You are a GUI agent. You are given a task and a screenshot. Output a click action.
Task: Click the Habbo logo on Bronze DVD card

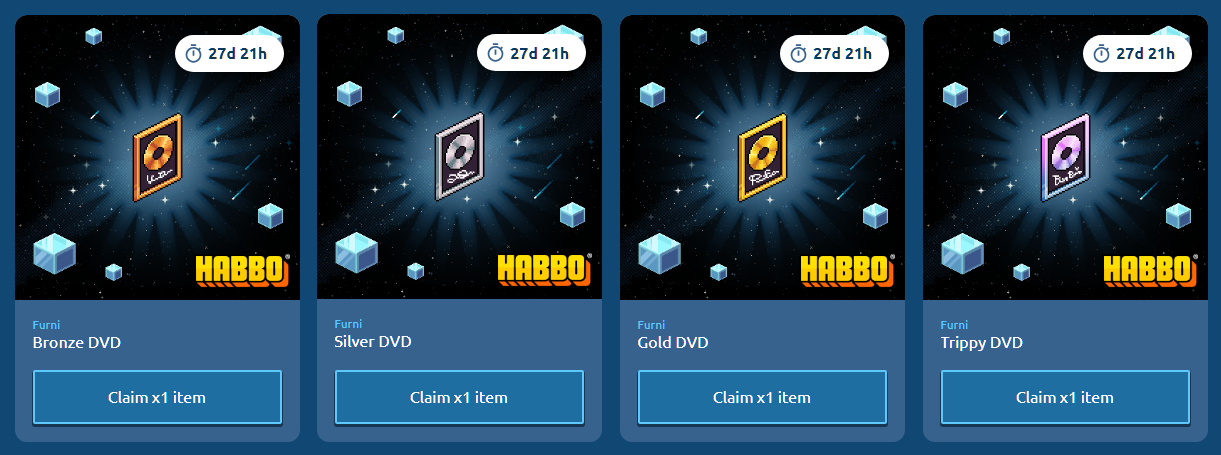[x=243, y=270]
